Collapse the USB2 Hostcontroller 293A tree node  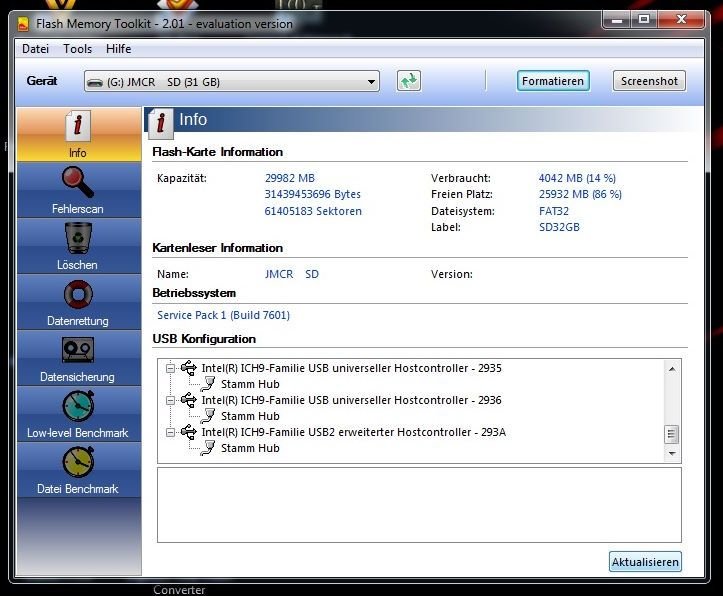(x=171, y=432)
